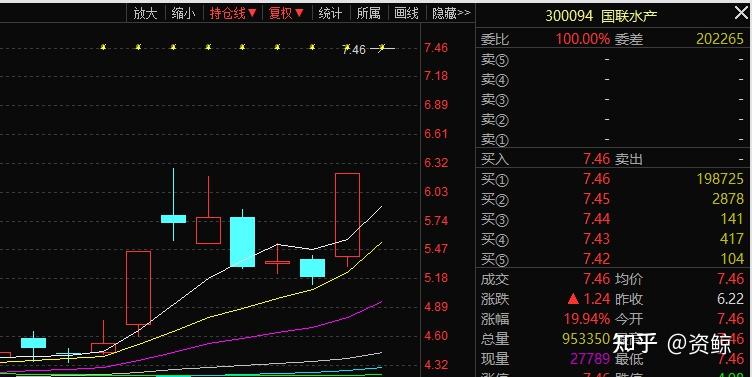
Task: Click the 卖出 label
Action: pos(629,159)
